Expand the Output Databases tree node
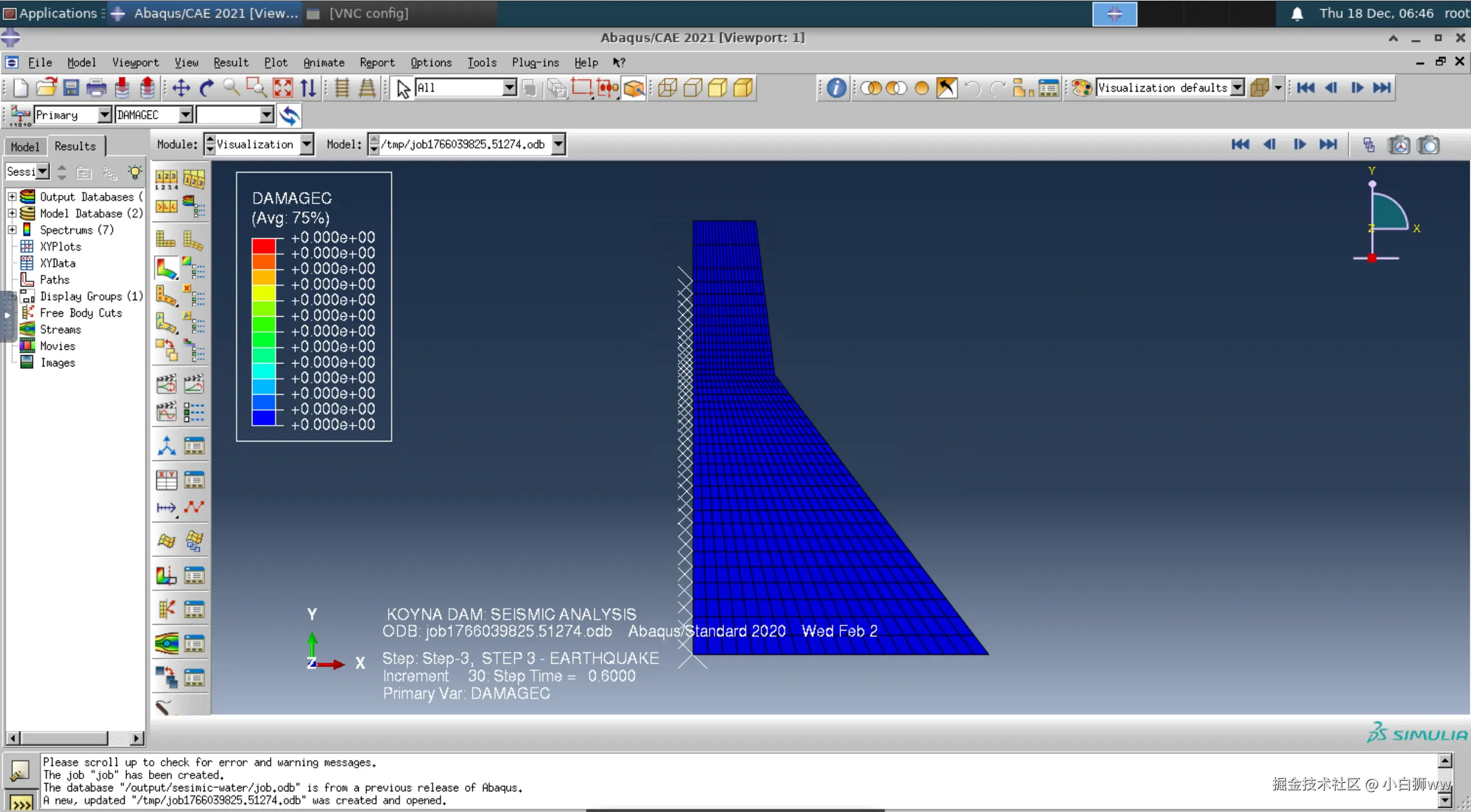Viewport: 1471px width, 812px height. 12,196
